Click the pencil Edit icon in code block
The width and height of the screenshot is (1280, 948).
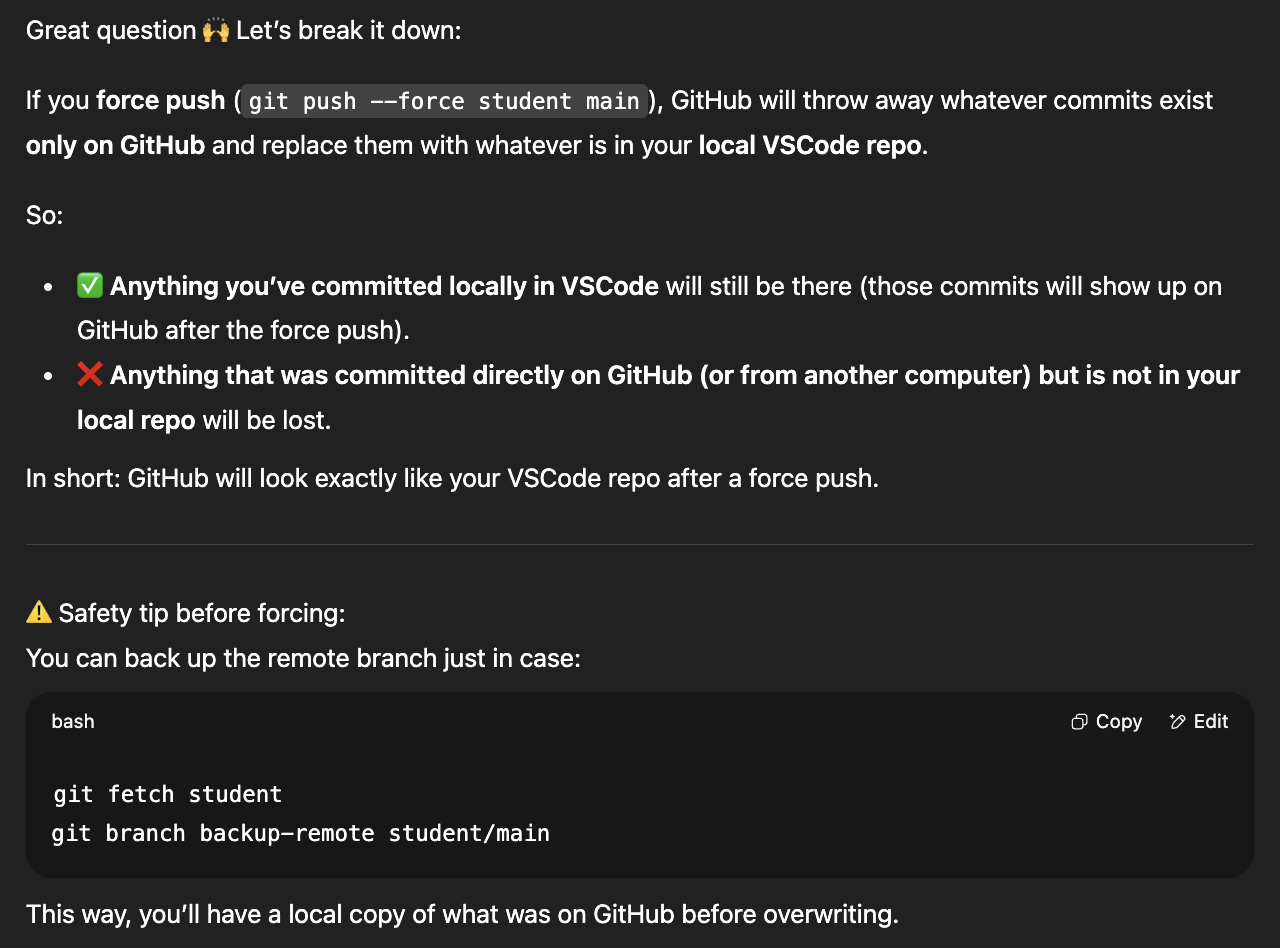pyautogui.click(x=1178, y=722)
